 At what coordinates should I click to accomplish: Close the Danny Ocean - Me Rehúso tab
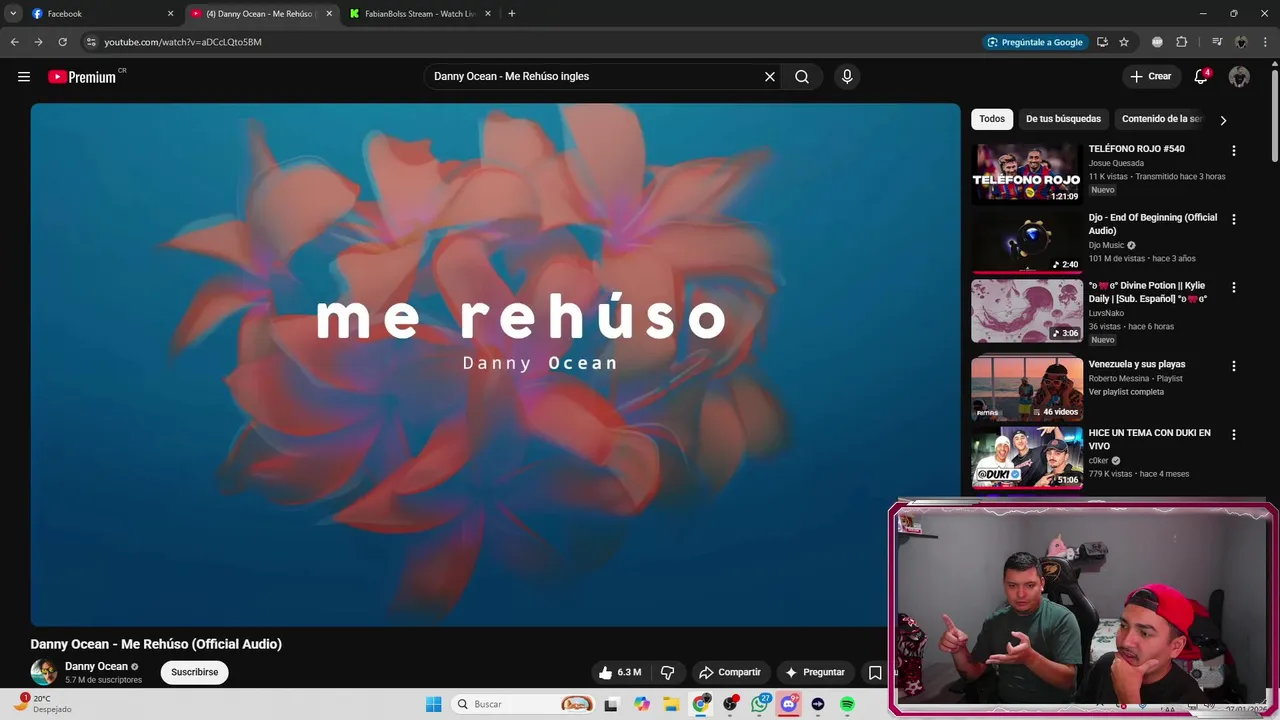(x=329, y=14)
